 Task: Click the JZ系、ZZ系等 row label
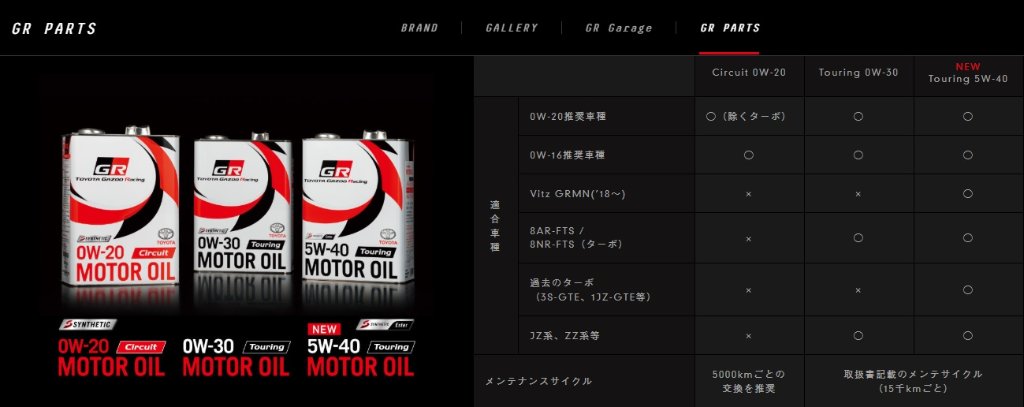click(x=564, y=336)
